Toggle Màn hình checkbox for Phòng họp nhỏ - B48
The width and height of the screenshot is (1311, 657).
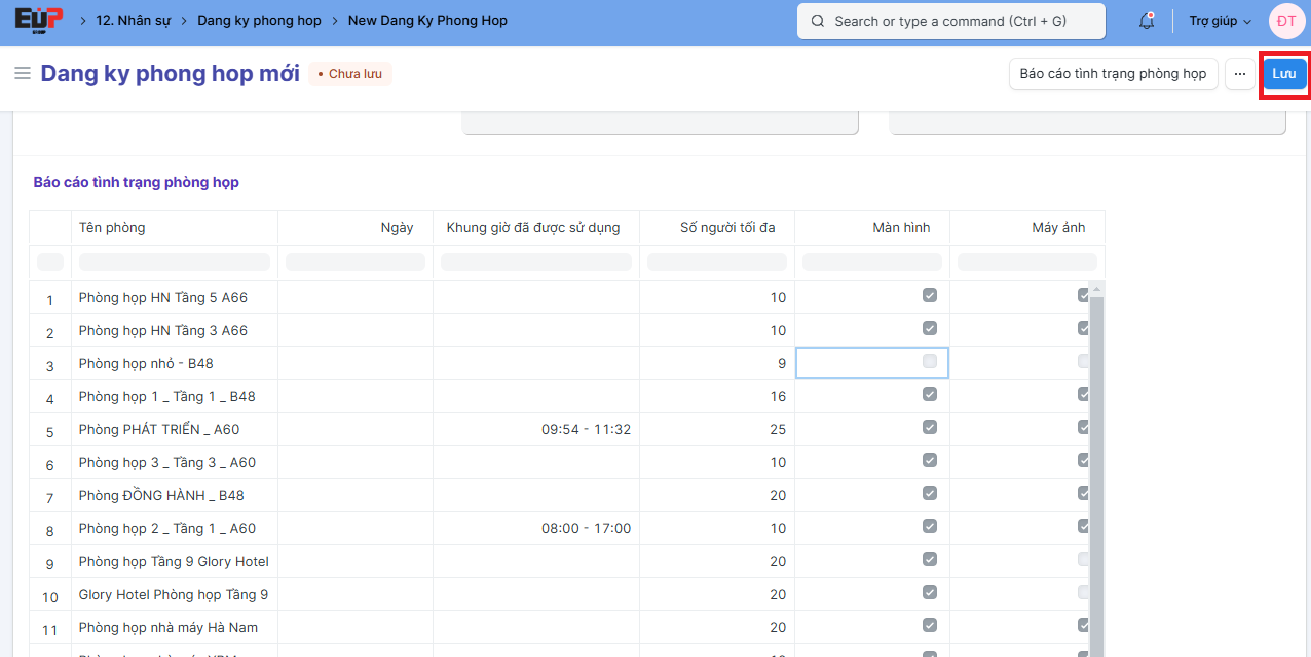click(930, 362)
